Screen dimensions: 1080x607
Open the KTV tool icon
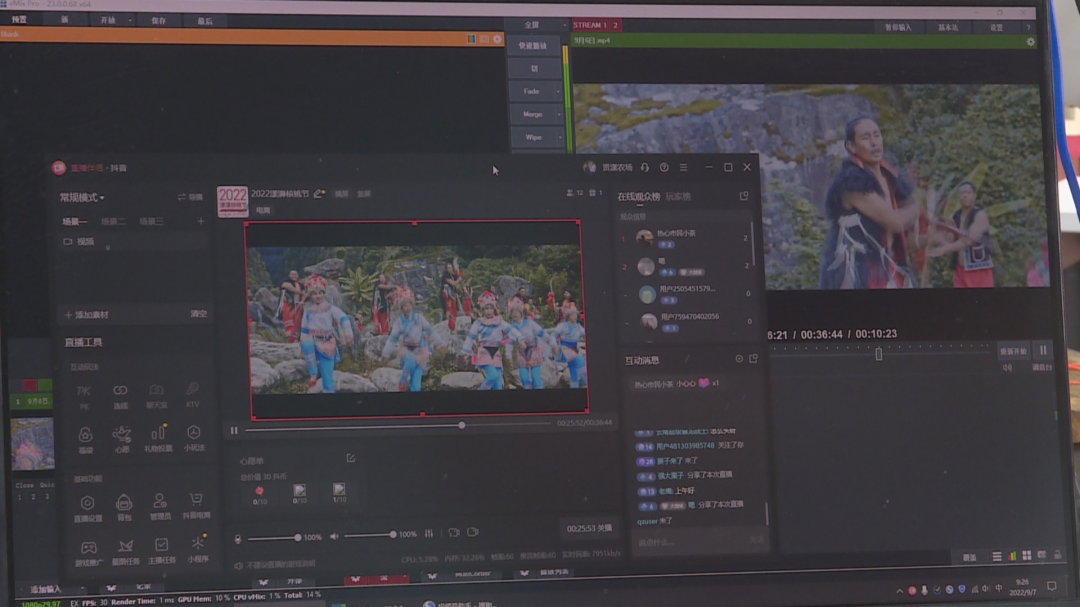click(x=193, y=395)
